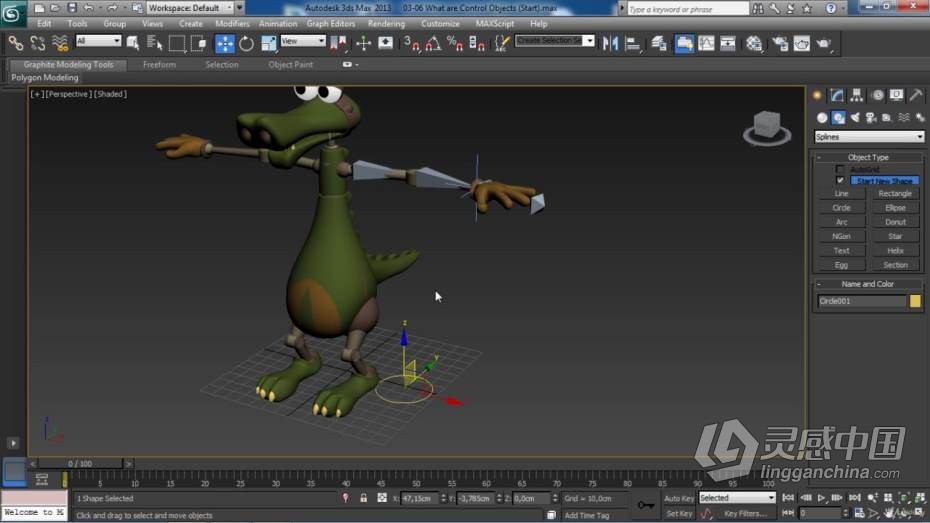
Task: Select the Shapes category icon
Action: (x=838, y=117)
